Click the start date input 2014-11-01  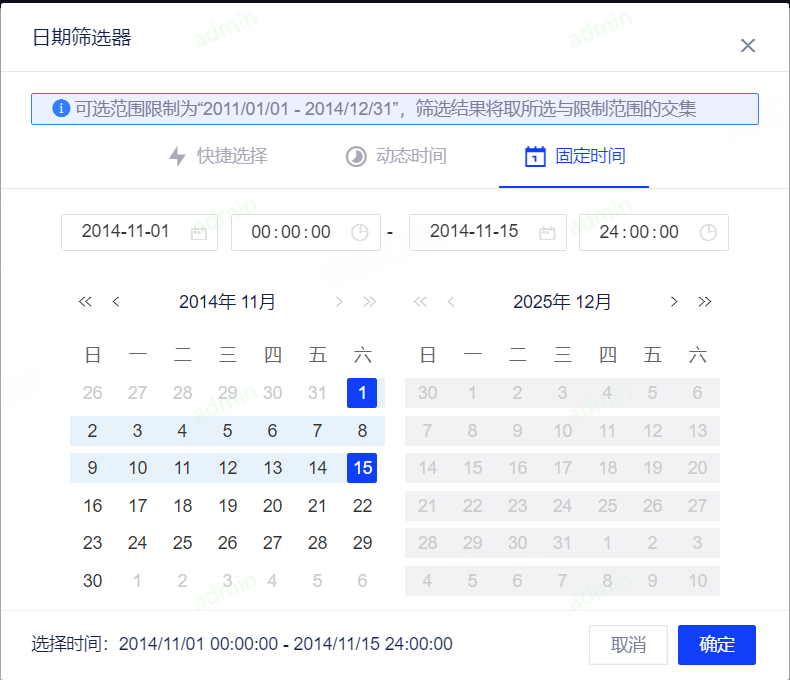pyautogui.click(x=126, y=232)
